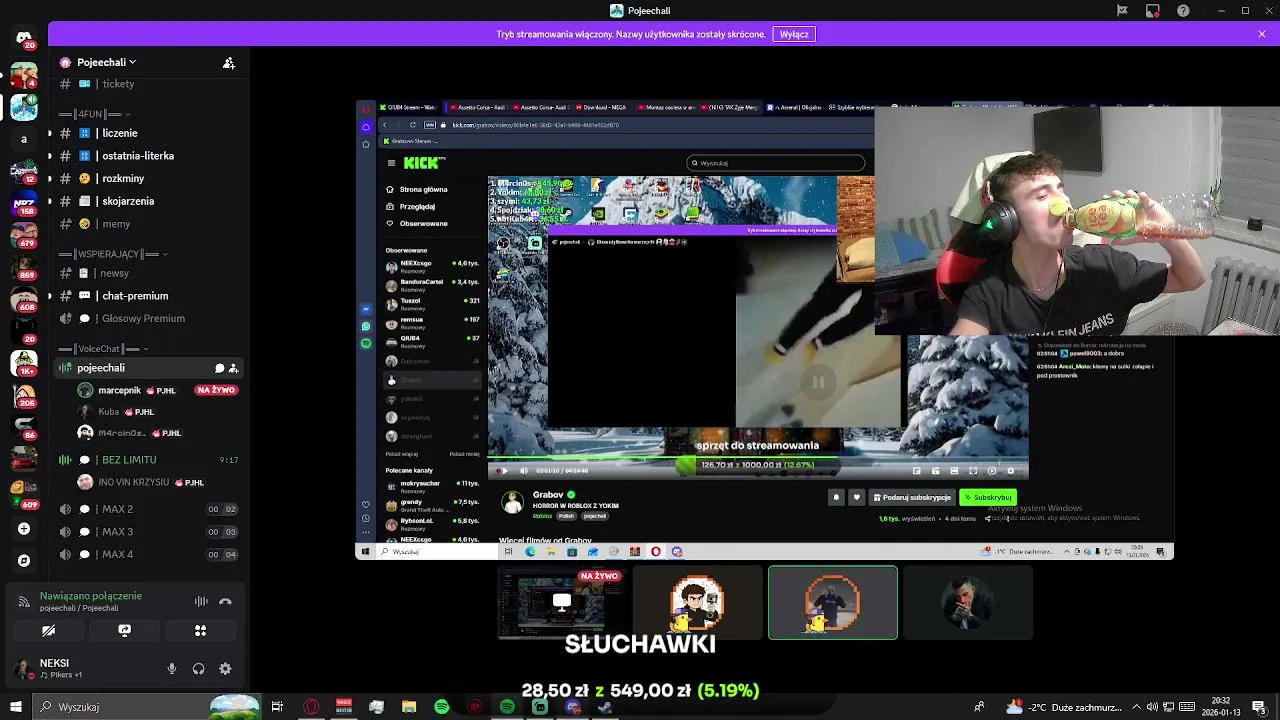
Task: Click the noise suppression waveform icon
Action: click(x=201, y=602)
